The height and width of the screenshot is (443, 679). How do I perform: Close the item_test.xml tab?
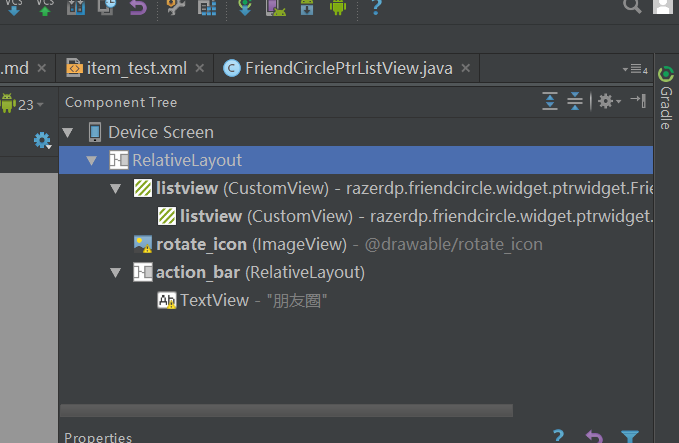(199, 68)
